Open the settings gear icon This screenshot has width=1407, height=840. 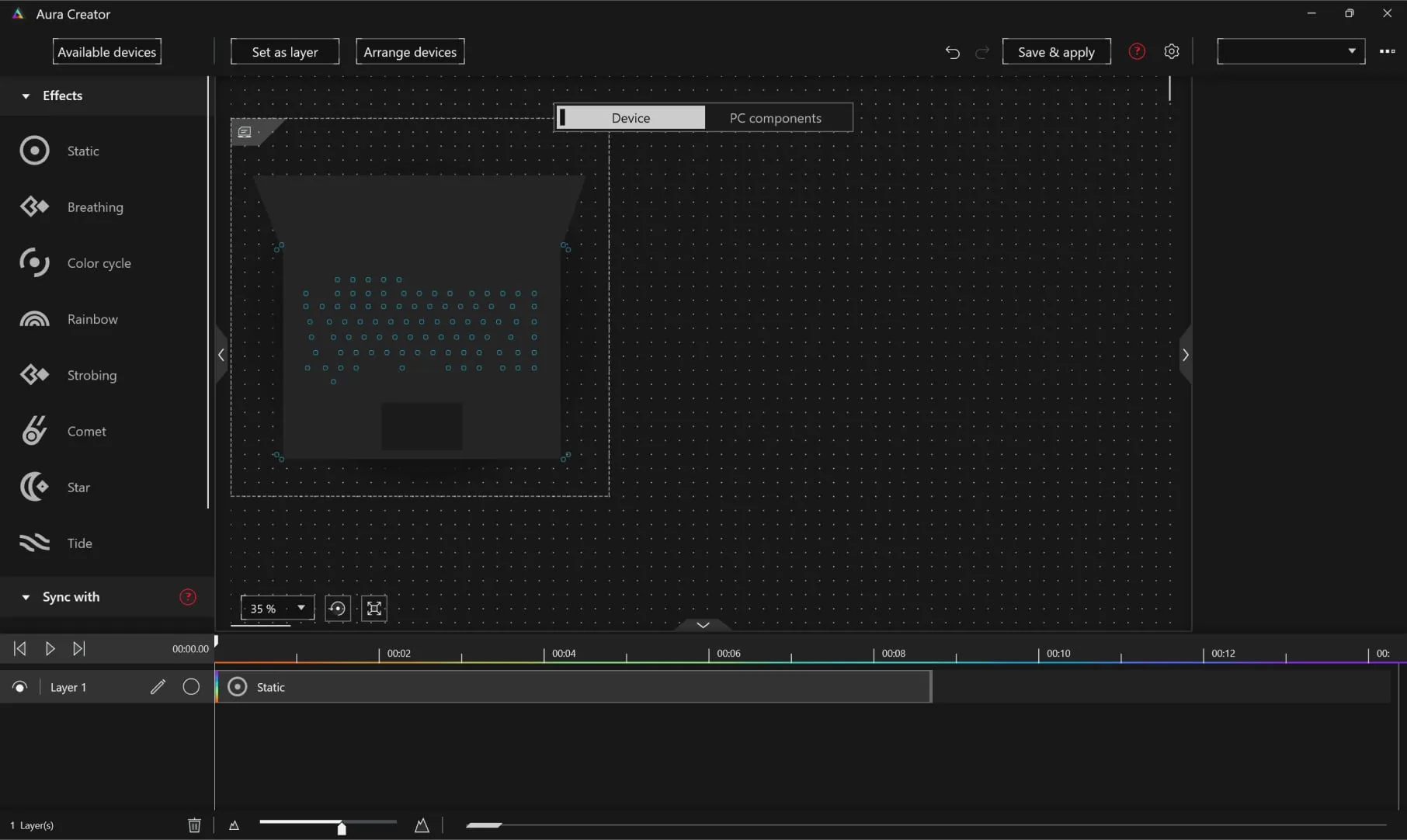point(1172,51)
